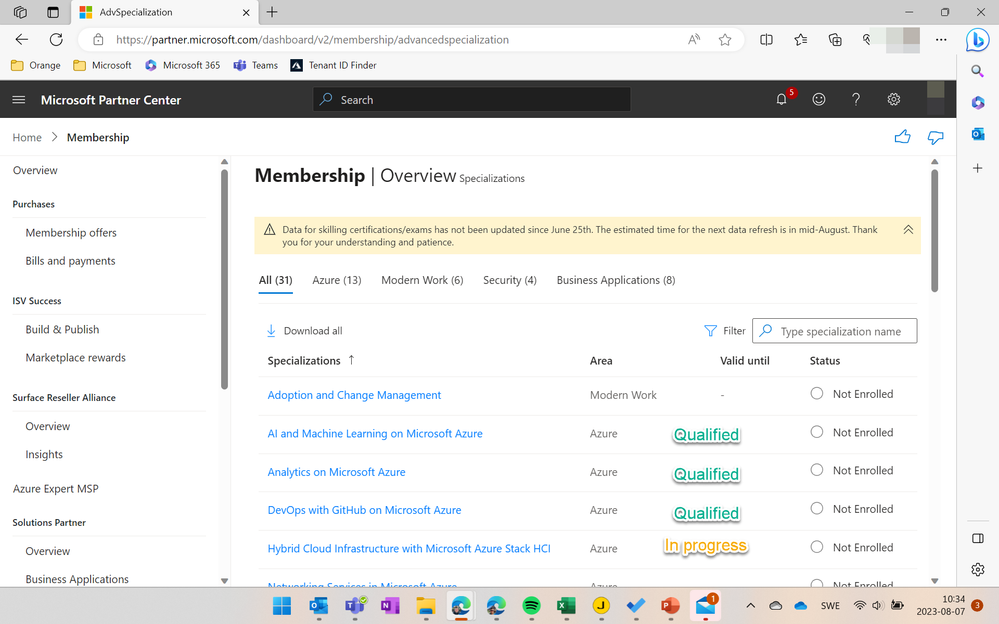999x624 pixels.
Task: Select DevOps with GitHub radio button
Action: point(817,508)
